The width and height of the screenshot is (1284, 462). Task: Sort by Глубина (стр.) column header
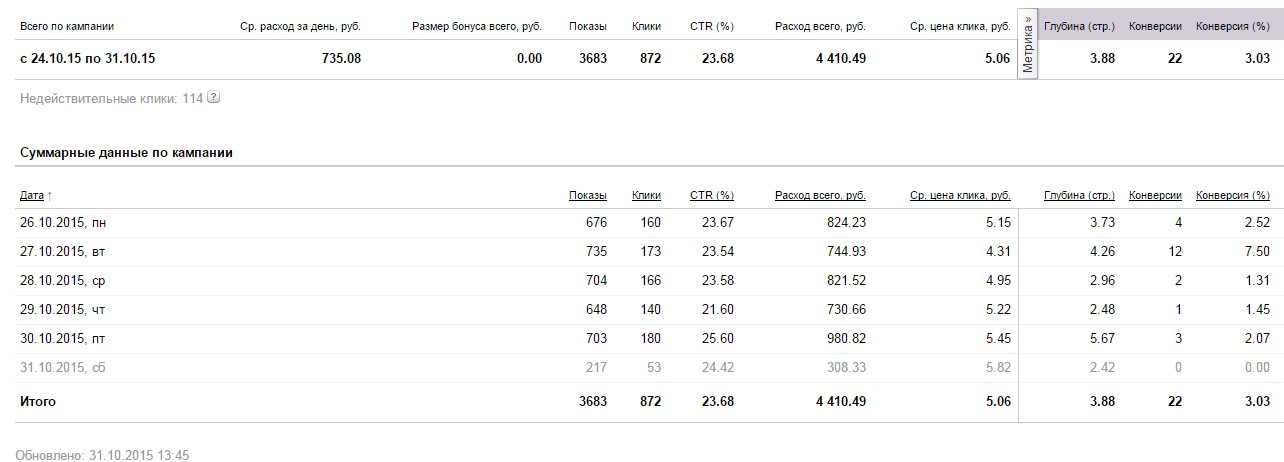coord(1078,195)
